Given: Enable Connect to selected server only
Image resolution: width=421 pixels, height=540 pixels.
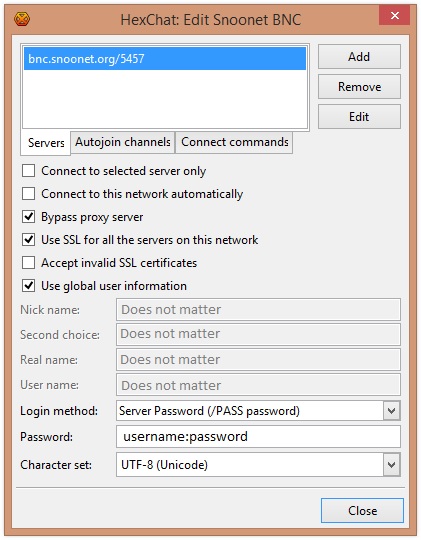Looking at the screenshot, I should [x=28, y=170].
